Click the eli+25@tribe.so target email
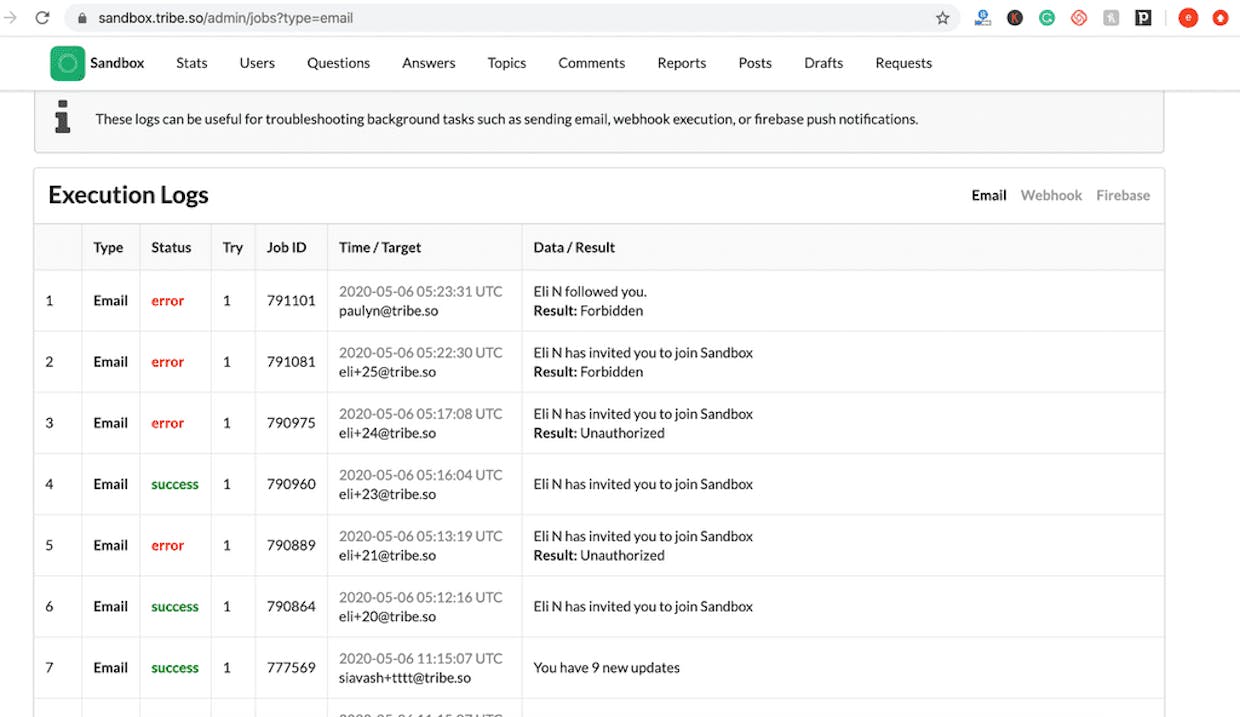Image resolution: width=1240 pixels, height=717 pixels. (x=387, y=372)
